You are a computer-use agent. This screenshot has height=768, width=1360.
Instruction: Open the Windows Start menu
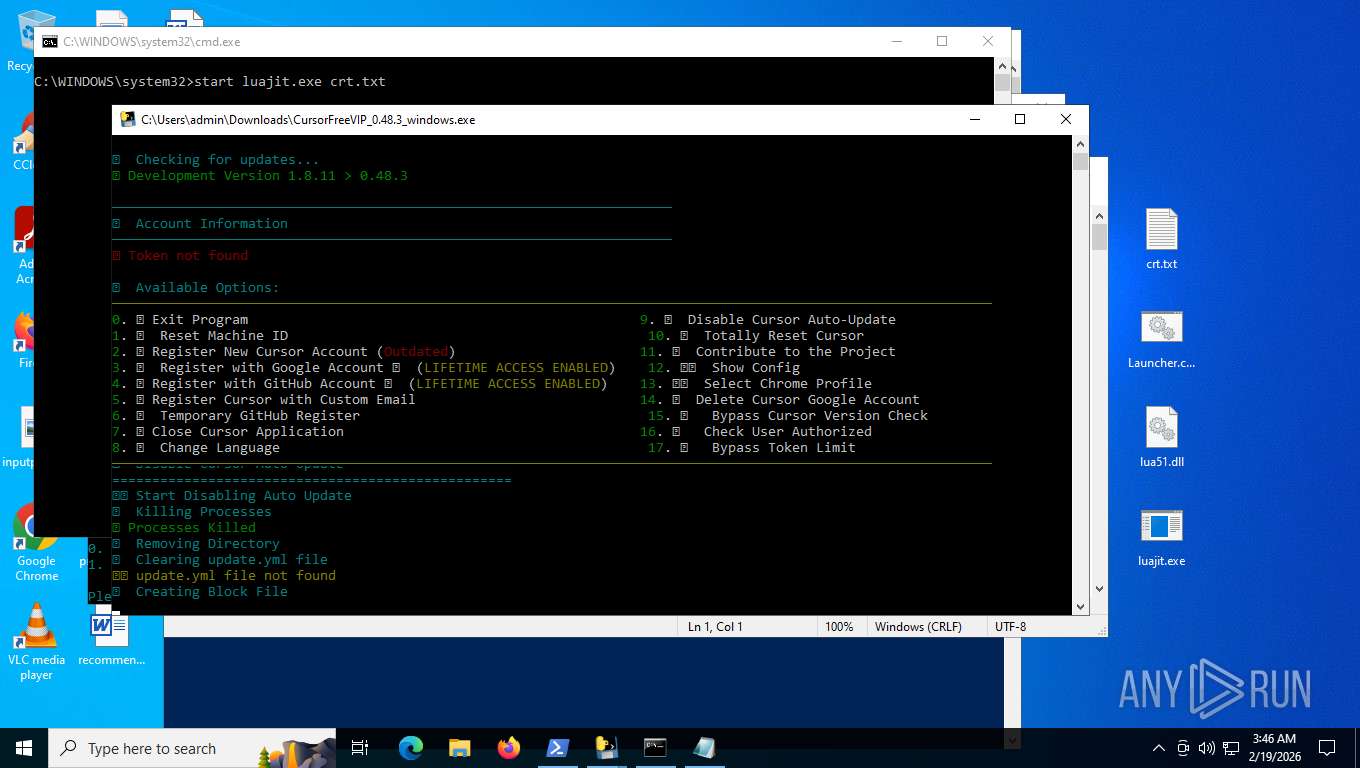(x=24, y=748)
